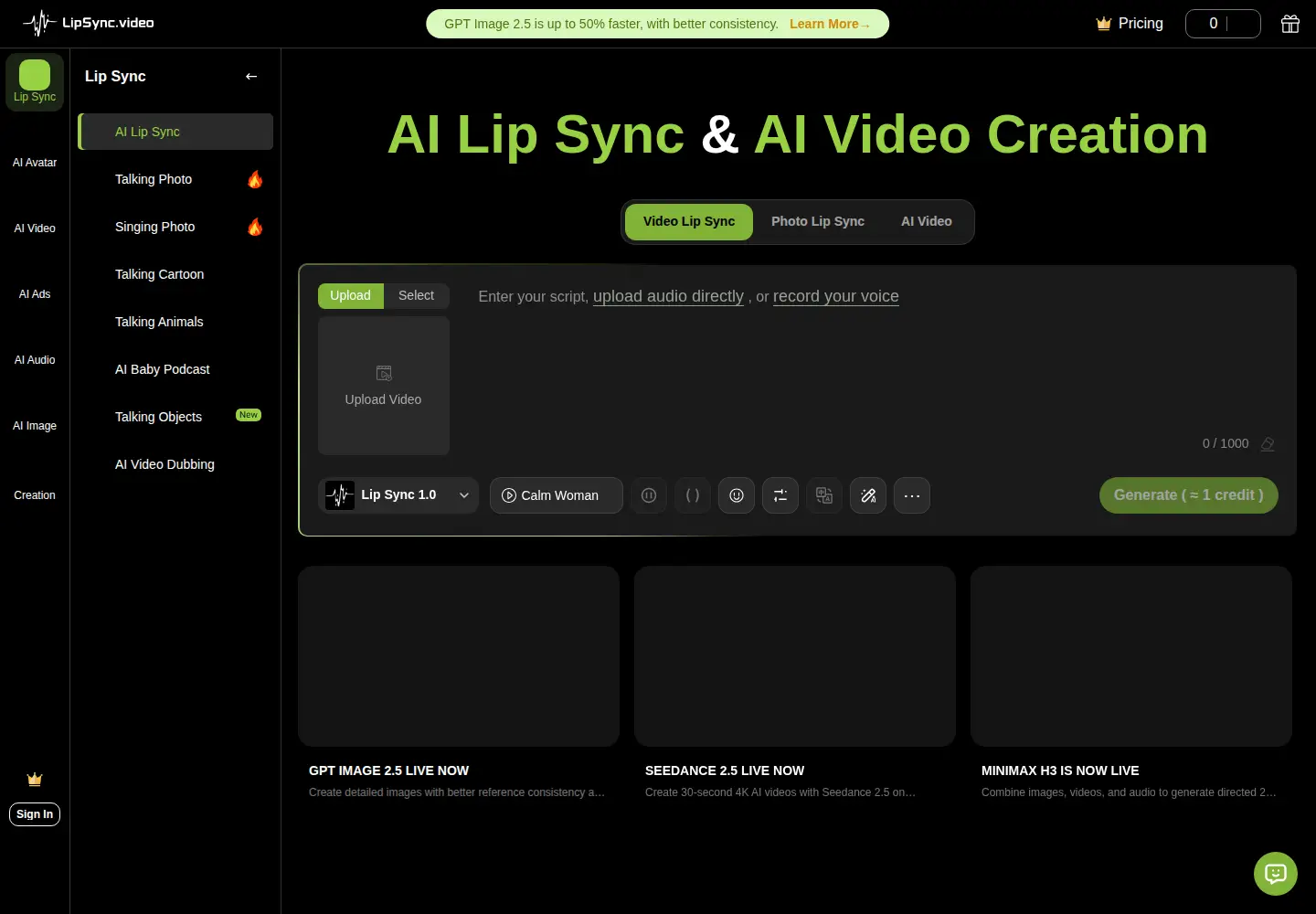The image size is (1316, 914).
Task: Open AI Video Dubbing menu item
Action: click(175, 464)
